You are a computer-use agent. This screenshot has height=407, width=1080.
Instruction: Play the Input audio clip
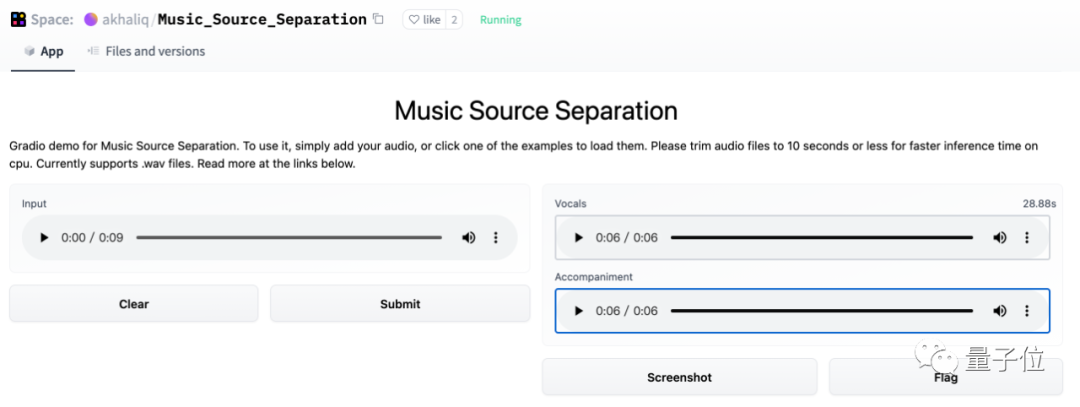[x=44, y=238]
